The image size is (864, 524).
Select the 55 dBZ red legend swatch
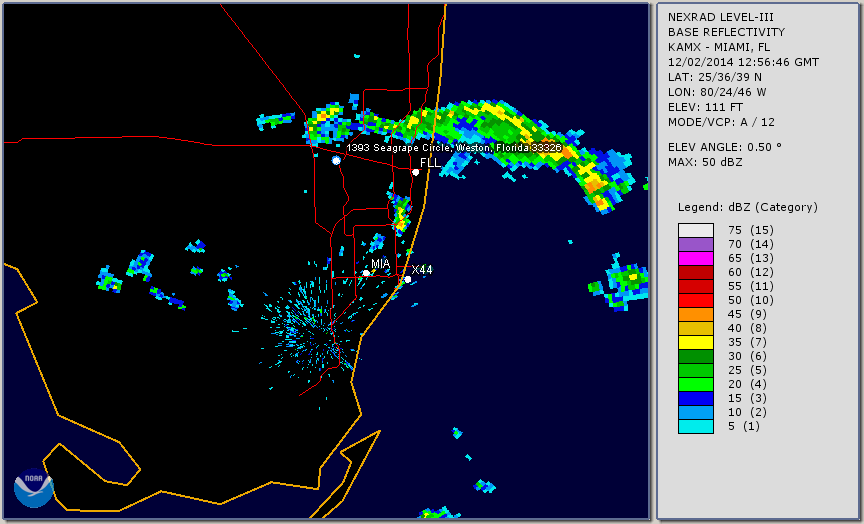pos(695,287)
